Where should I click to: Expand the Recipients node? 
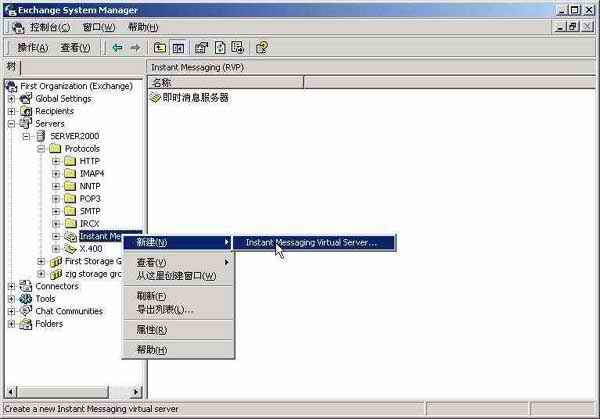11,112
